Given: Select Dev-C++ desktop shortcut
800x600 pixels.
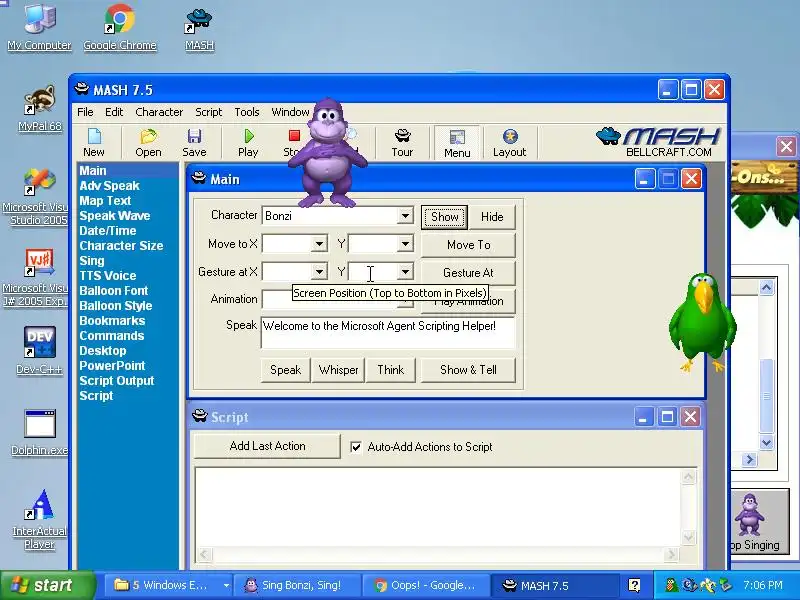Looking at the screenshot, I should [x=39, y=351].
